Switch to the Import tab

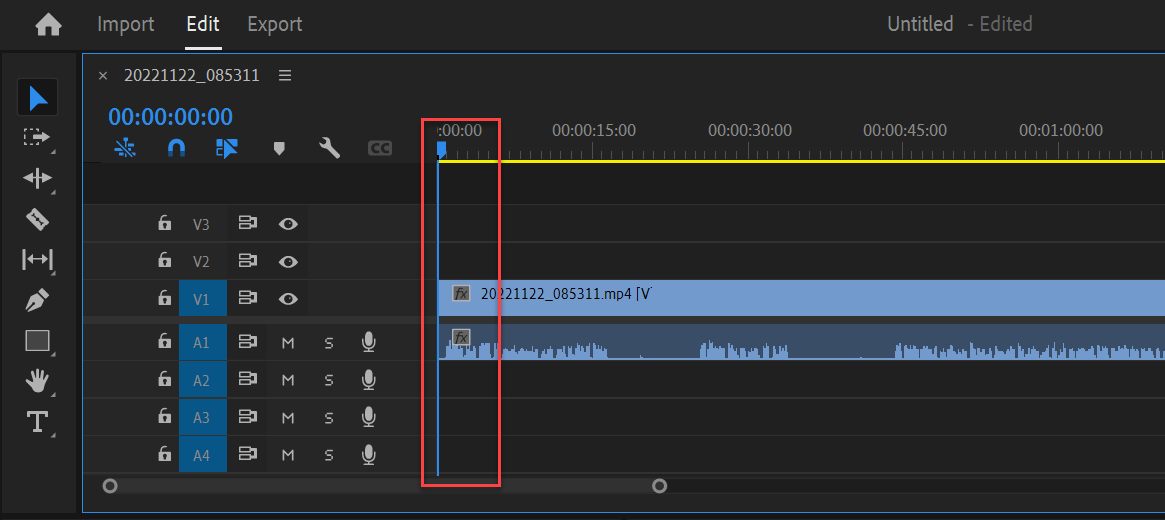click(126, 24)
